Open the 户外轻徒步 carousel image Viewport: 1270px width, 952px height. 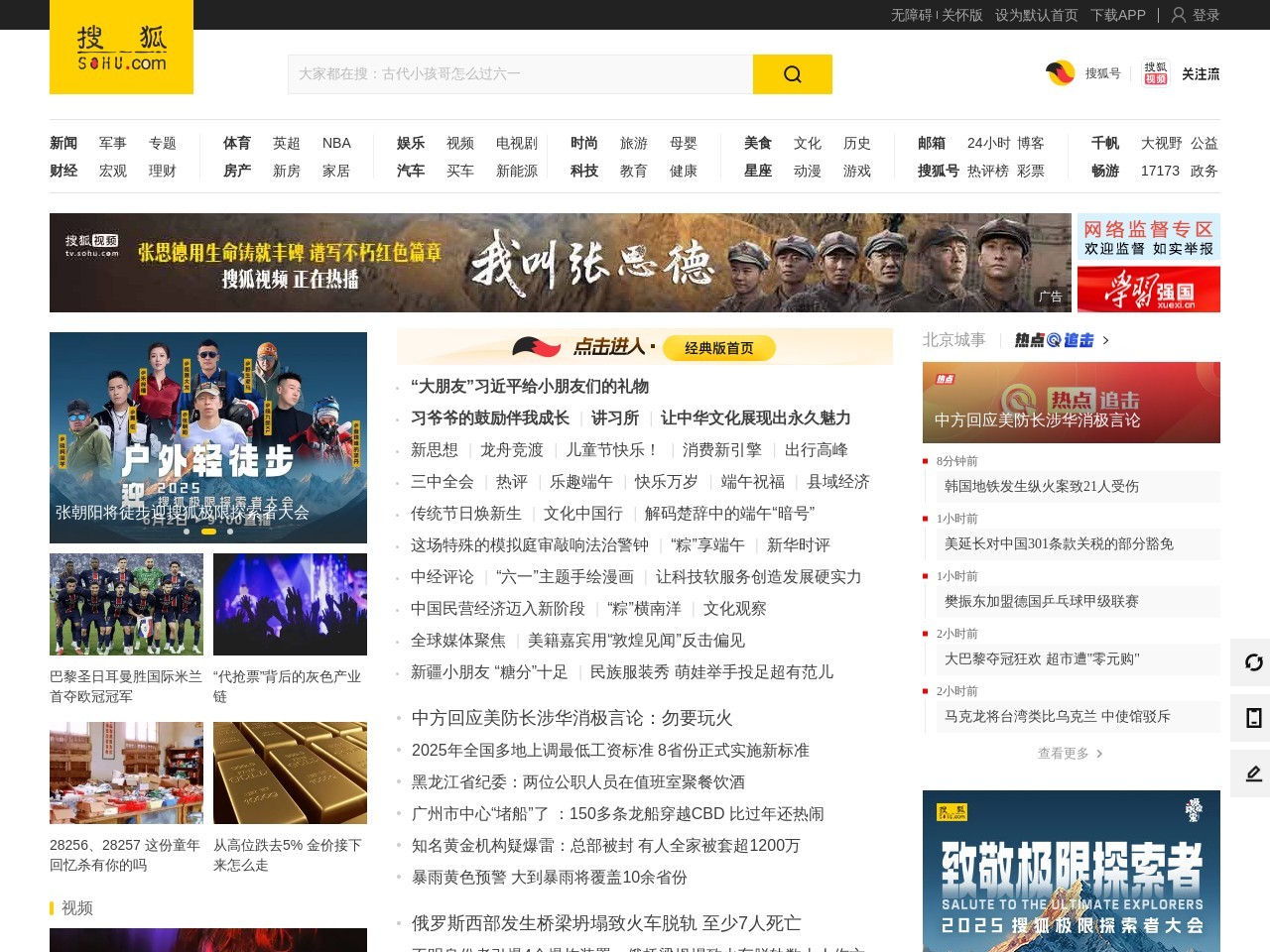pos(208,437)
